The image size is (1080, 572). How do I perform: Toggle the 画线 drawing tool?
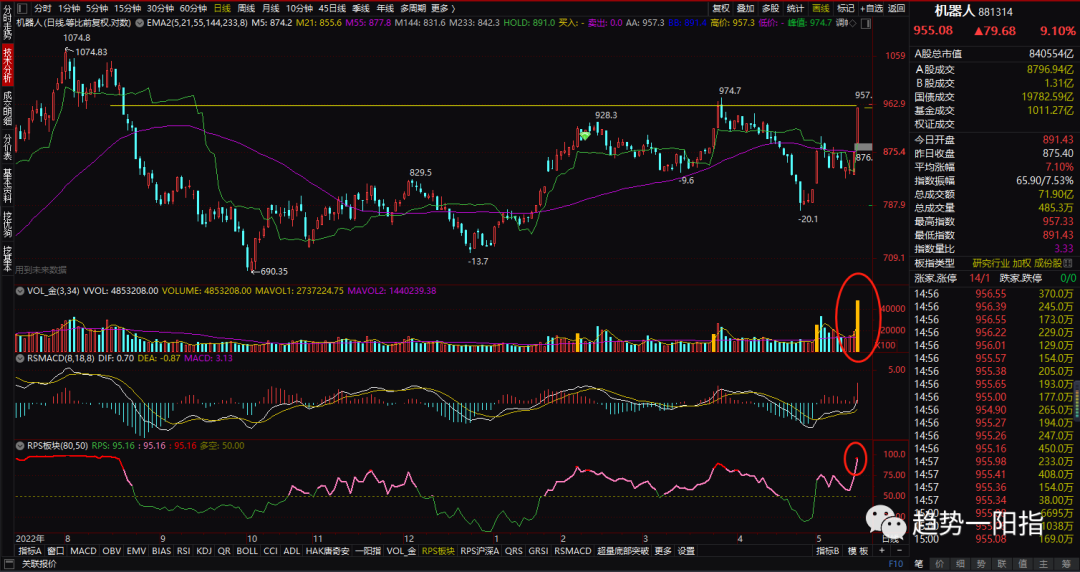point(820,8)
